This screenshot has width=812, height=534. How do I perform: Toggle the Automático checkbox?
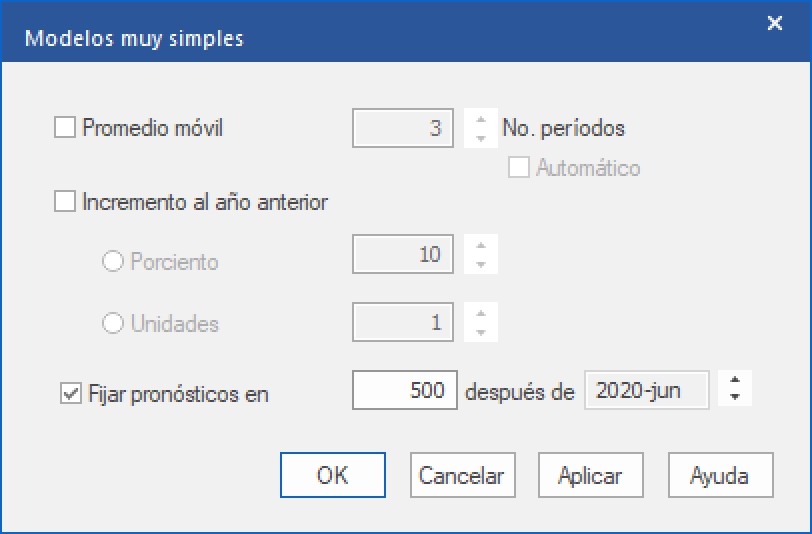point(519,168)
